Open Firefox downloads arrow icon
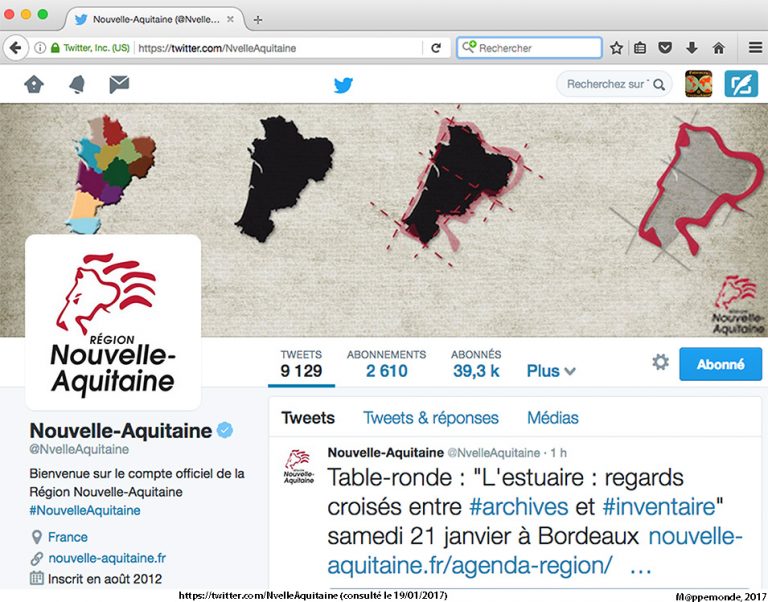The width and height of the screenshot is (768, 602). 692,48
